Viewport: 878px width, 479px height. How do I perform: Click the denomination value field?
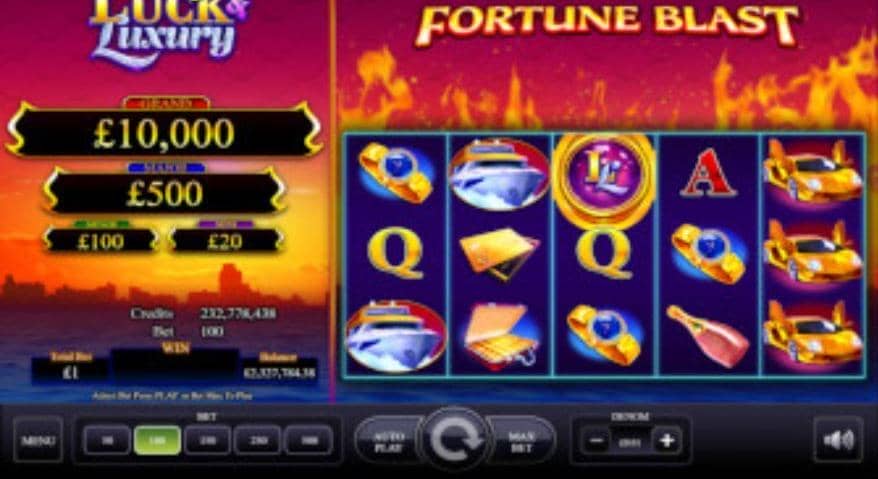[x=631, y=441]
